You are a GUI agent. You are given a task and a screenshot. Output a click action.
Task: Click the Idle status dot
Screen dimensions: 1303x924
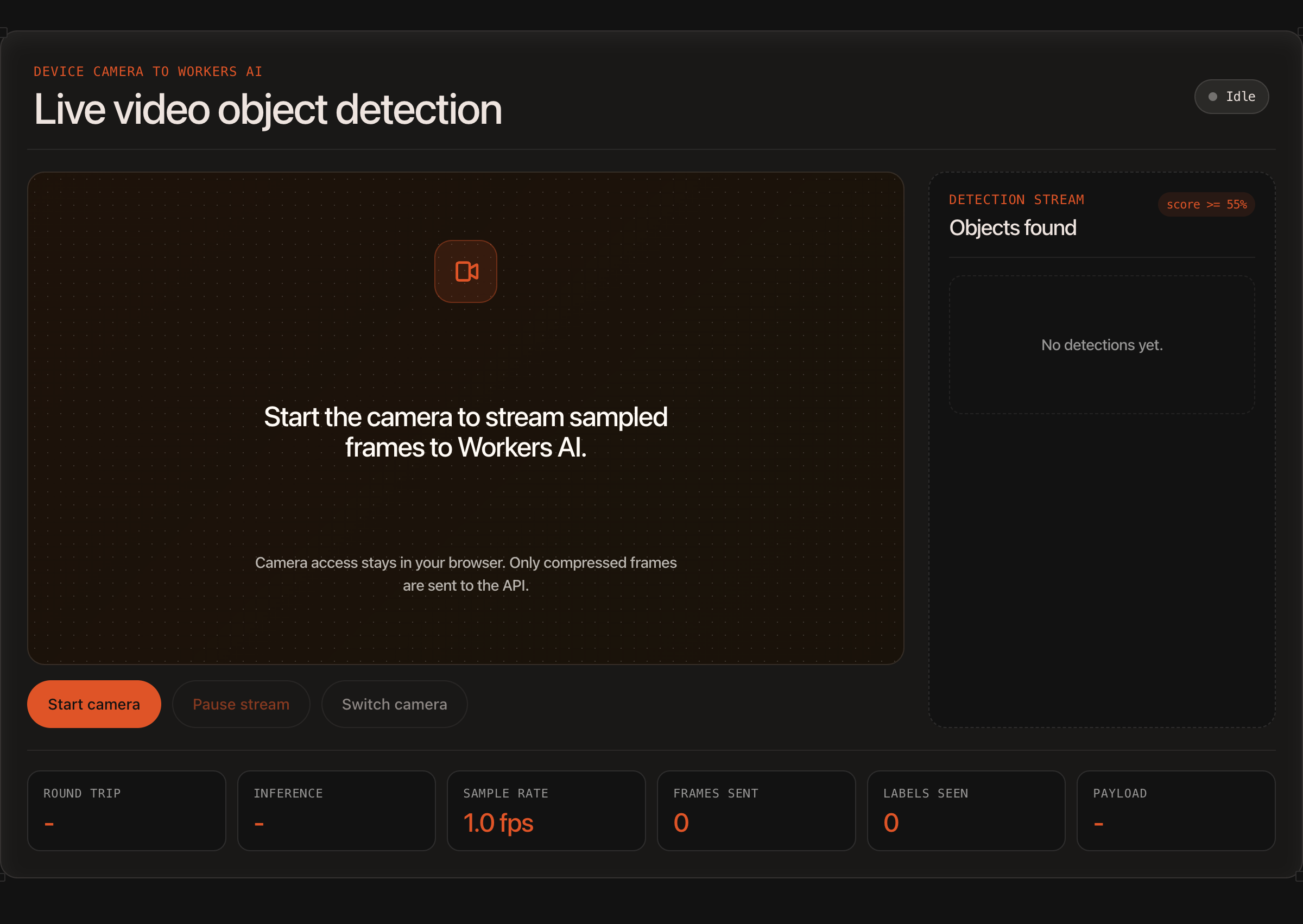point(1212,97)
